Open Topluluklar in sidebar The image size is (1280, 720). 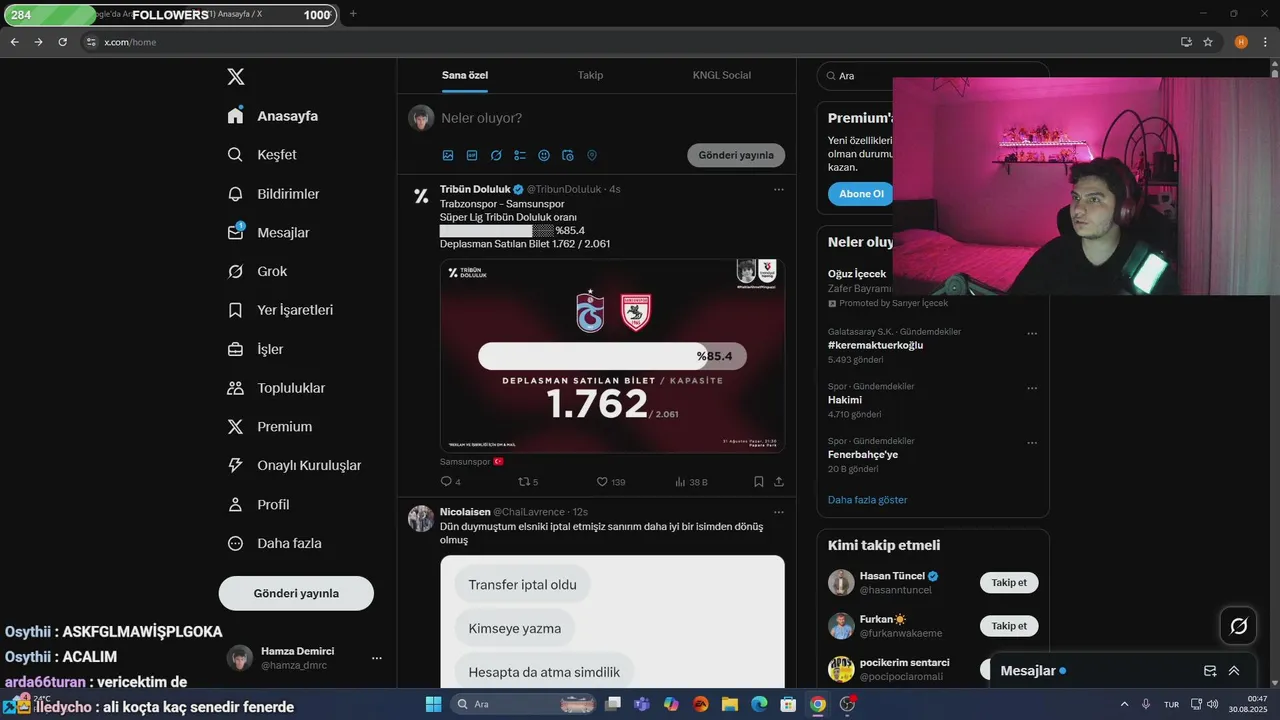[277, 388]
